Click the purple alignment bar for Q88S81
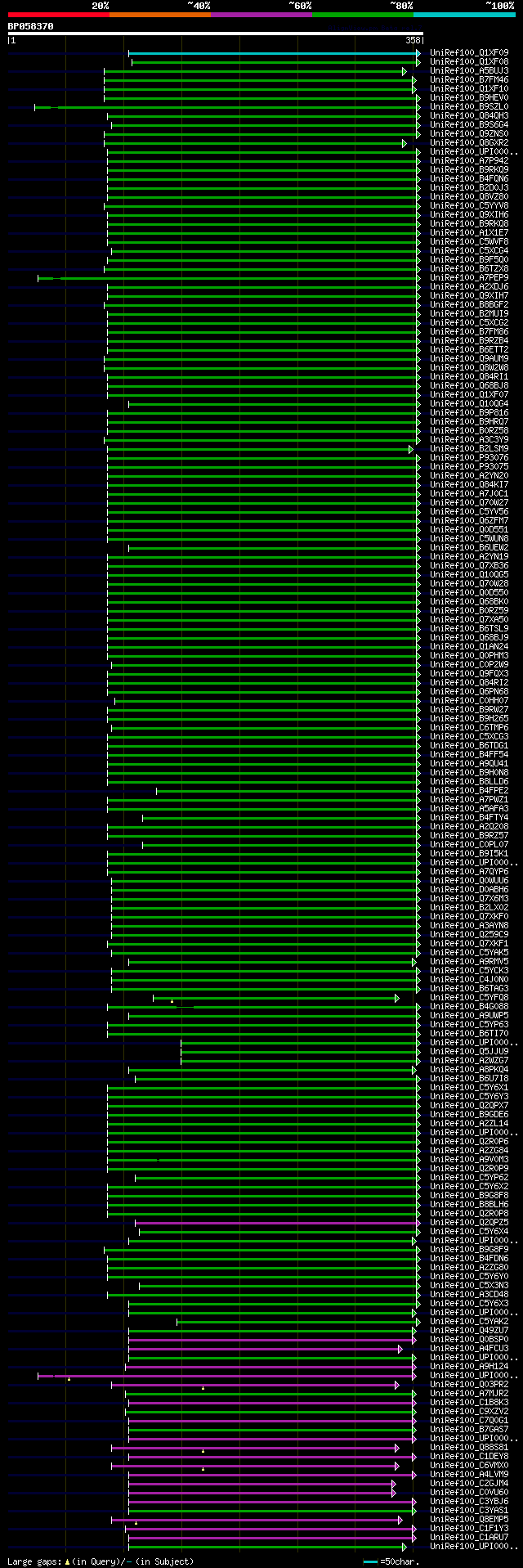The height and width of the screenshot is (1568, 523). point(255,1448)
